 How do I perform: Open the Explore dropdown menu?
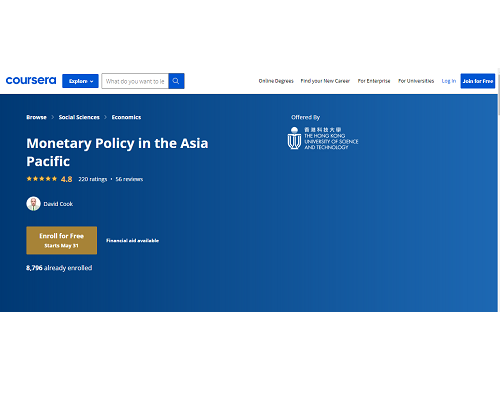point(80,81)
